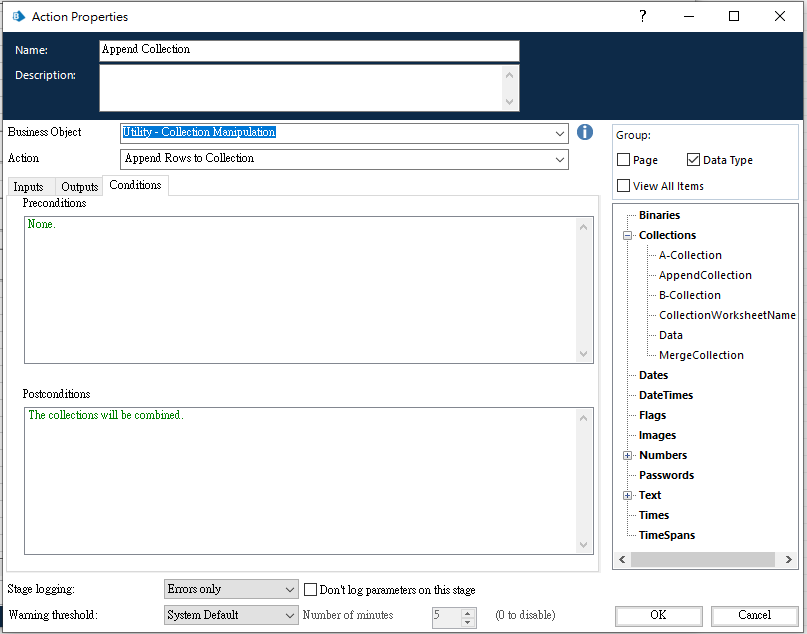Click the OK button
The image size is (807, 634).
click(658, 615)
